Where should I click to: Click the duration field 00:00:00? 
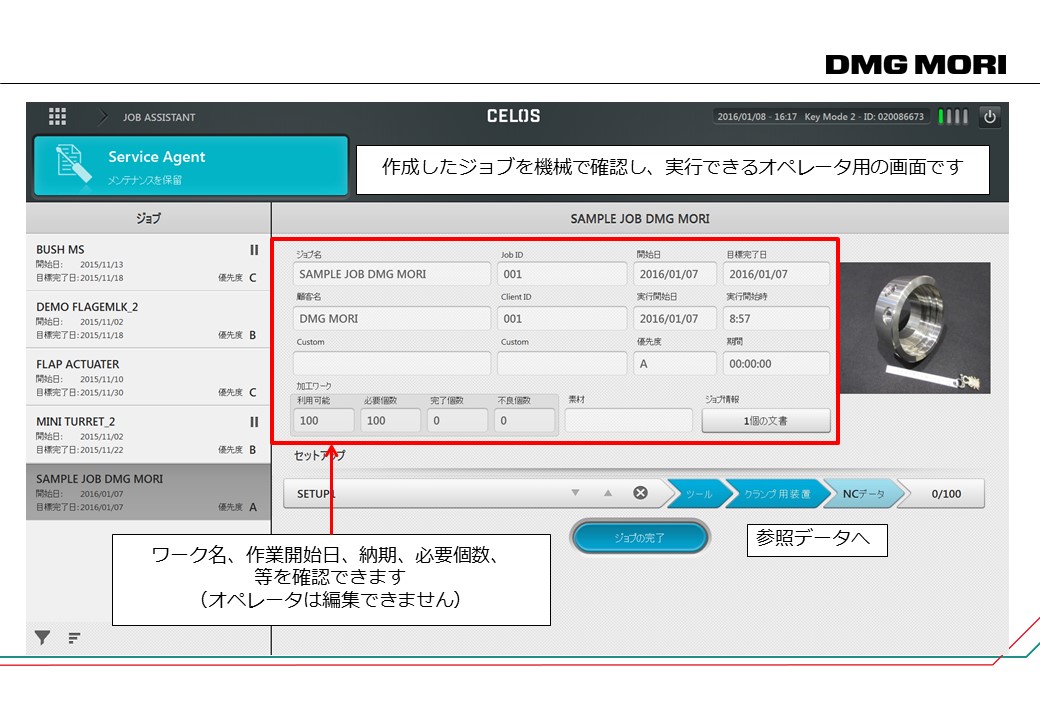776,363
